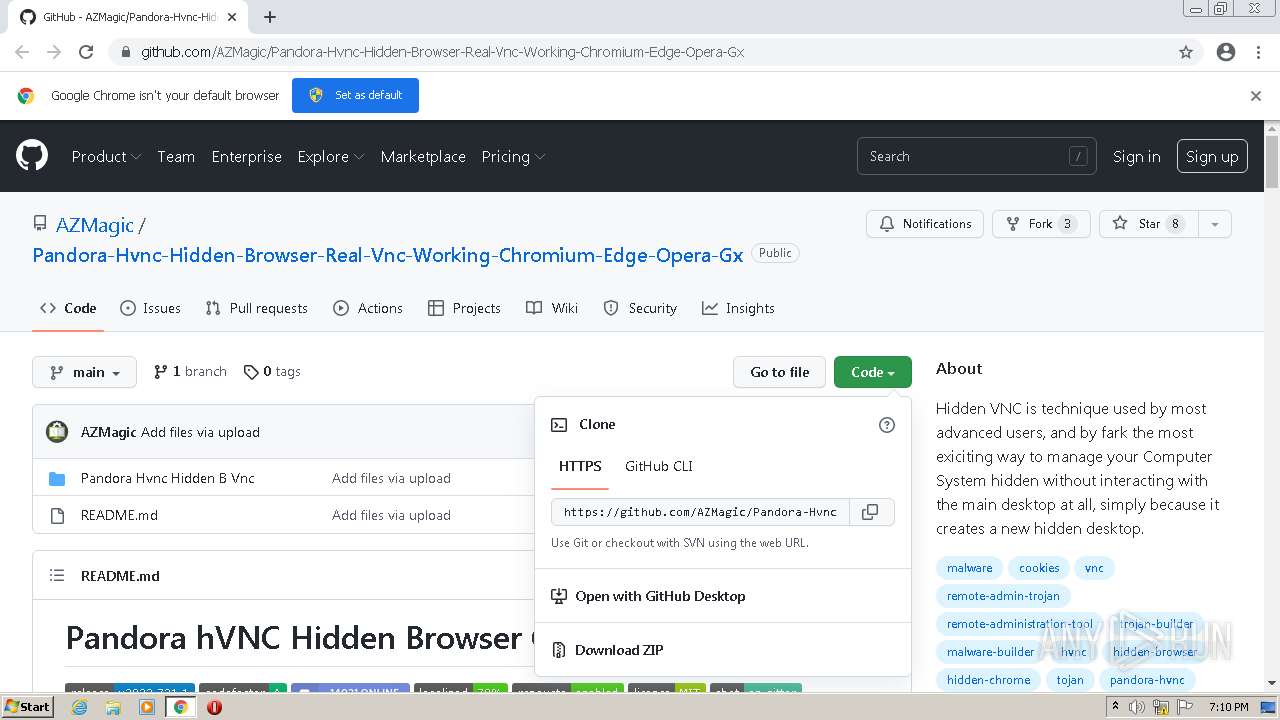Open the Pandora Hvnc Hidden B Vnc folder
This screenshot has width=1280, height=720.
pos(168,478)
